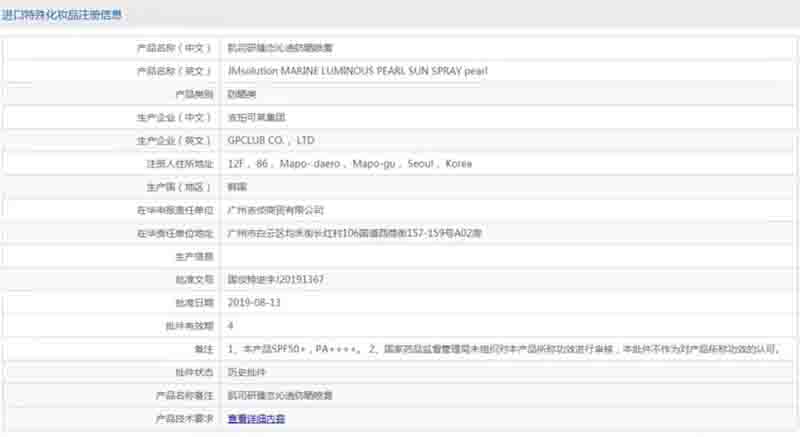Click the value beside 生产企业（中文）
800x437 pixels.
(x=256, y=117)
